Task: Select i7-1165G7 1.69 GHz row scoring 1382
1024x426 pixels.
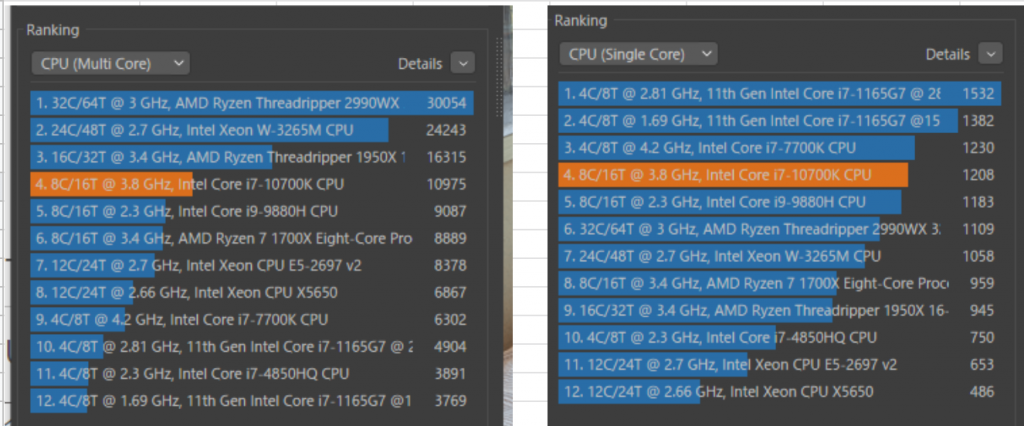Action: click(x=780, y=121)
